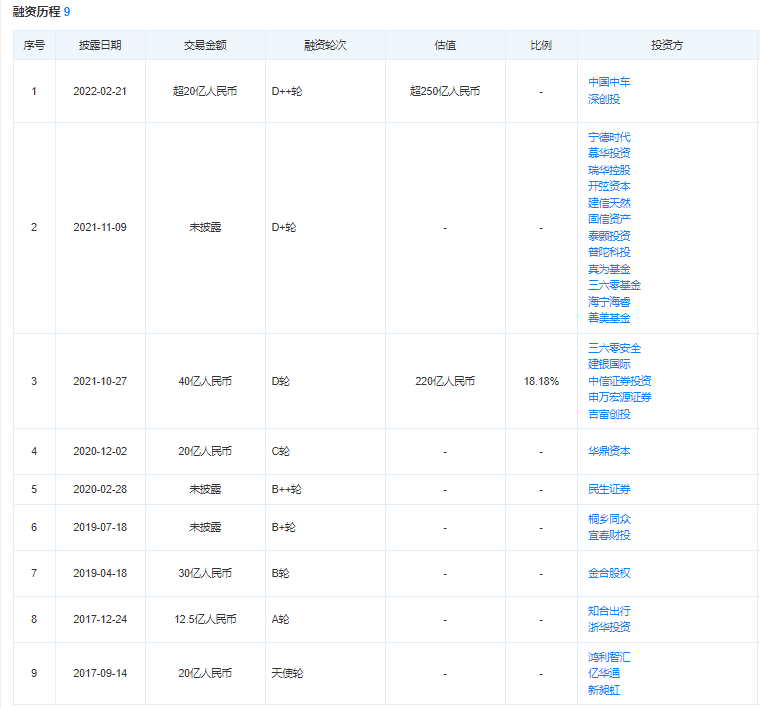Select the date 2019-04-18
The height and width of the screenshot is (708, 760).
pos(100,573)
